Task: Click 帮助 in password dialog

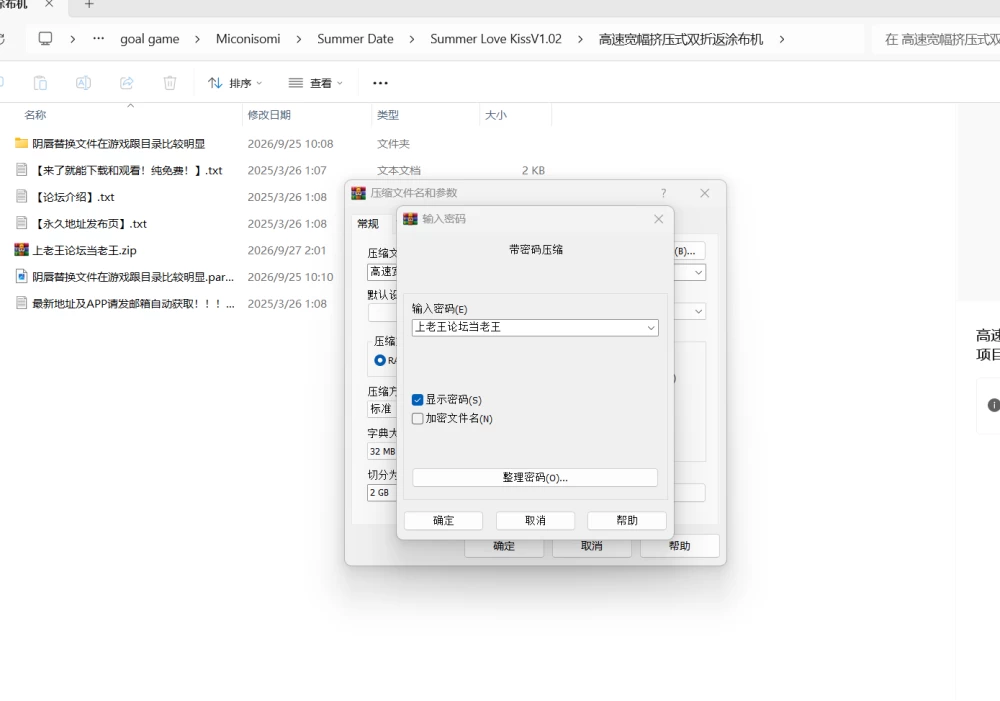Action: pos(627,520)
